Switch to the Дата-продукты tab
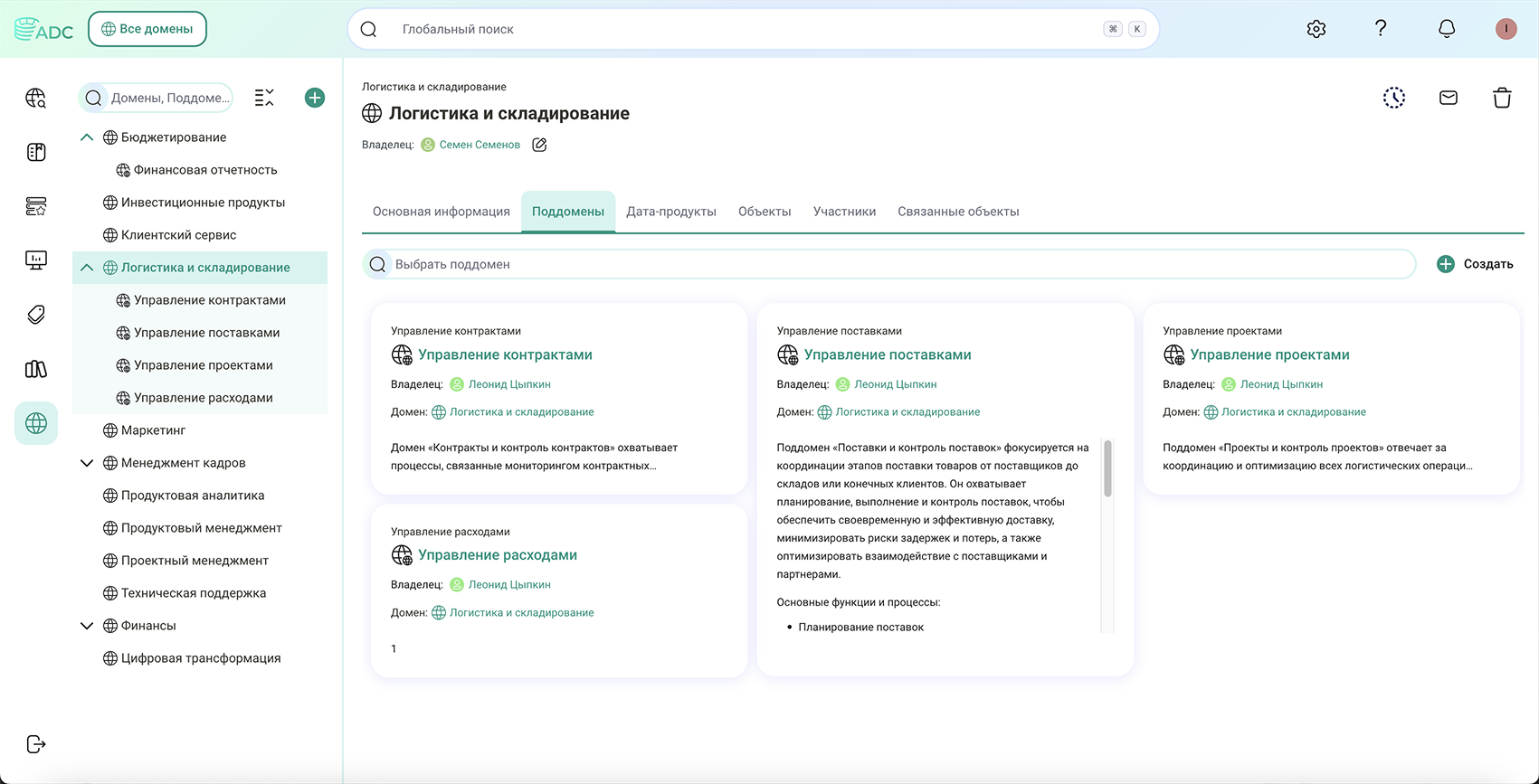Screen dimensions: 1539x784 point(670,212)
